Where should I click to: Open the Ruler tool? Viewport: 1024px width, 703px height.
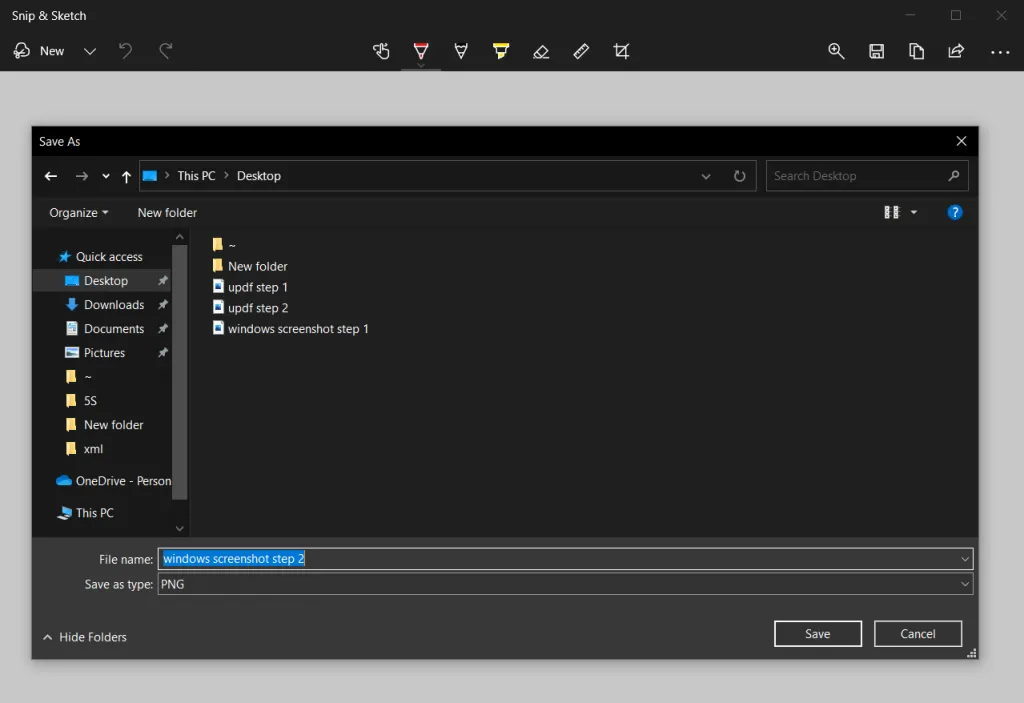[x=581, y=51]
